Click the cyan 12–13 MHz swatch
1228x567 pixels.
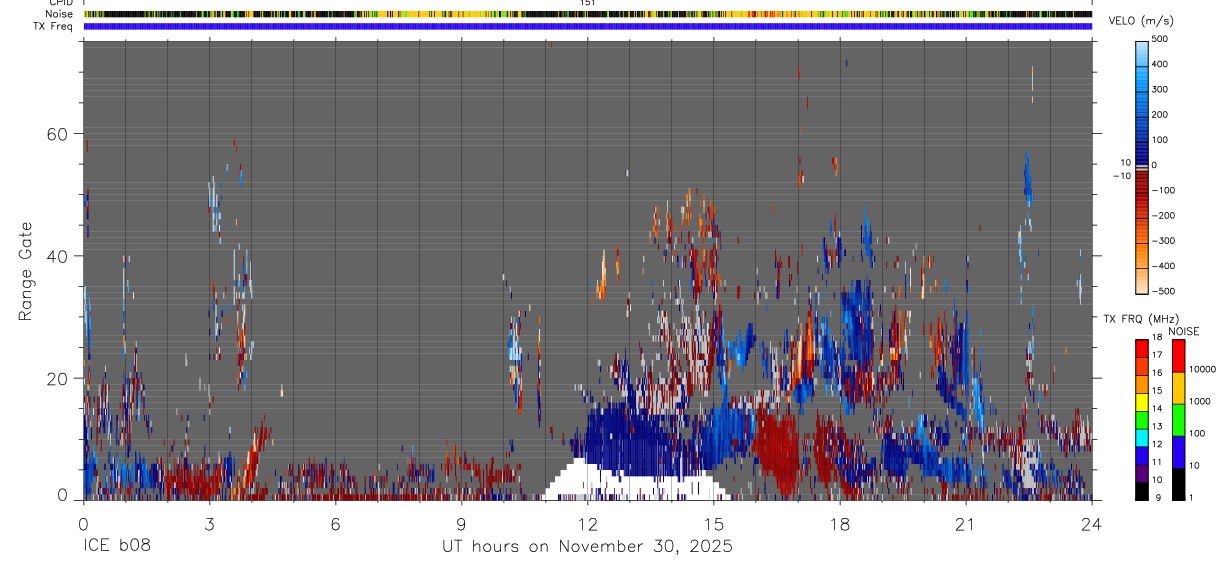tap(1142, 438)
